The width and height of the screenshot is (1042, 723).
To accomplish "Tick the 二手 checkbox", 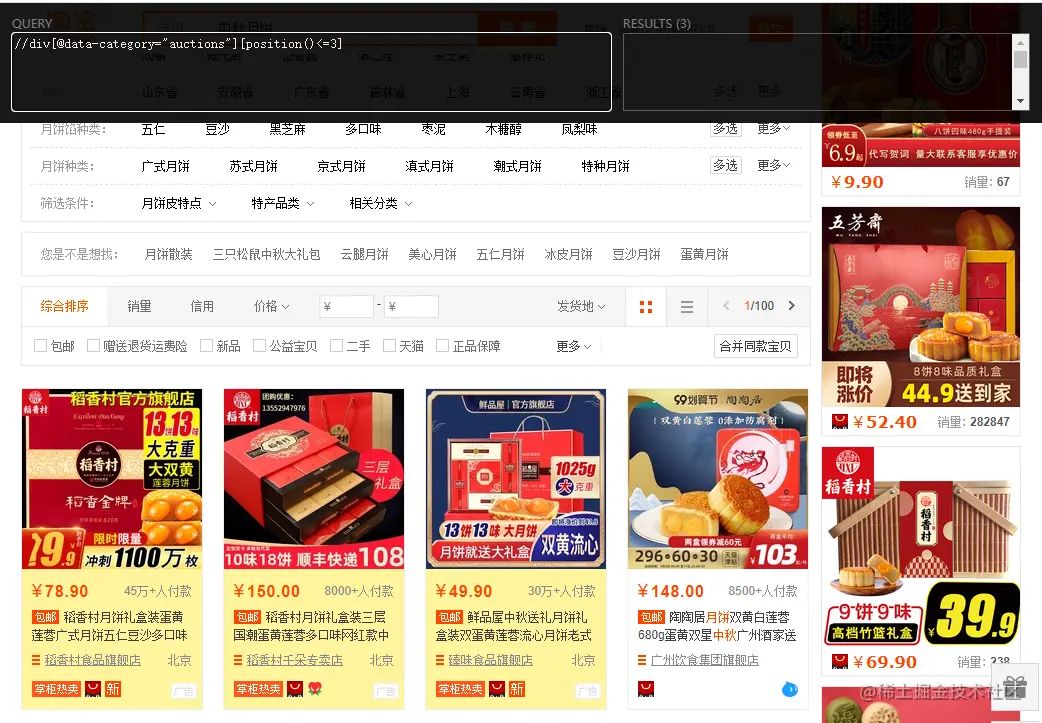I will point(337,346).
